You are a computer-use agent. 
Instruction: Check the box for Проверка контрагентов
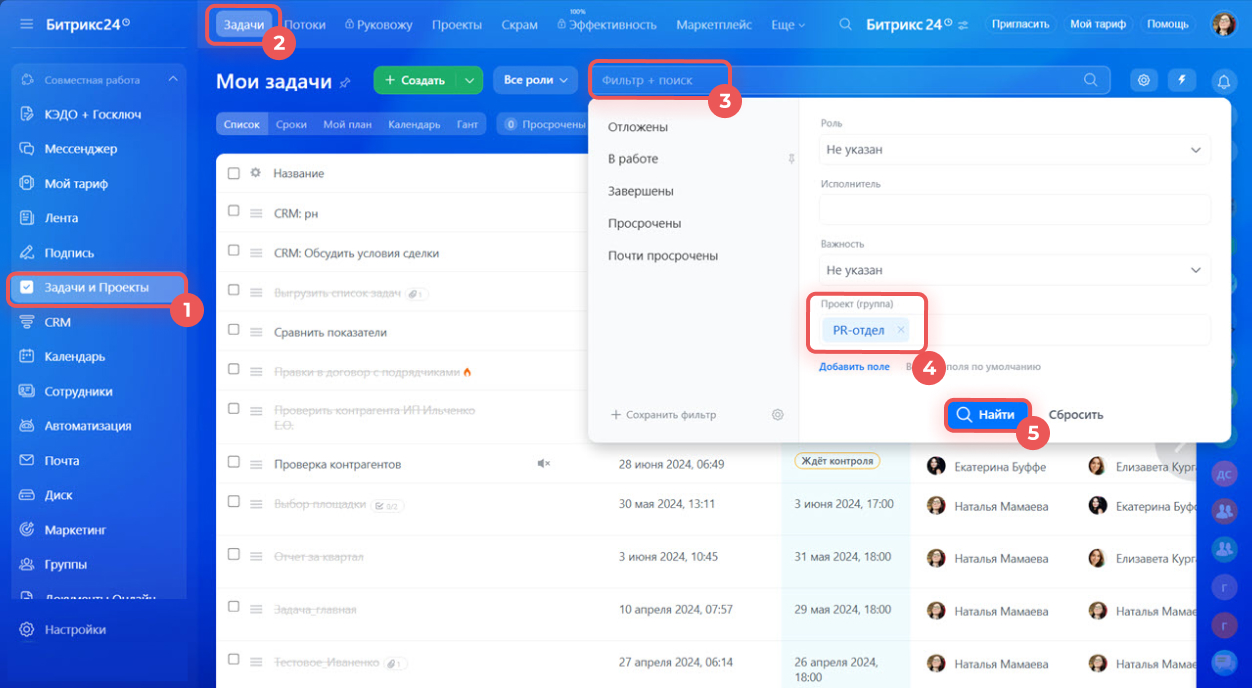(x=234, y=463)
